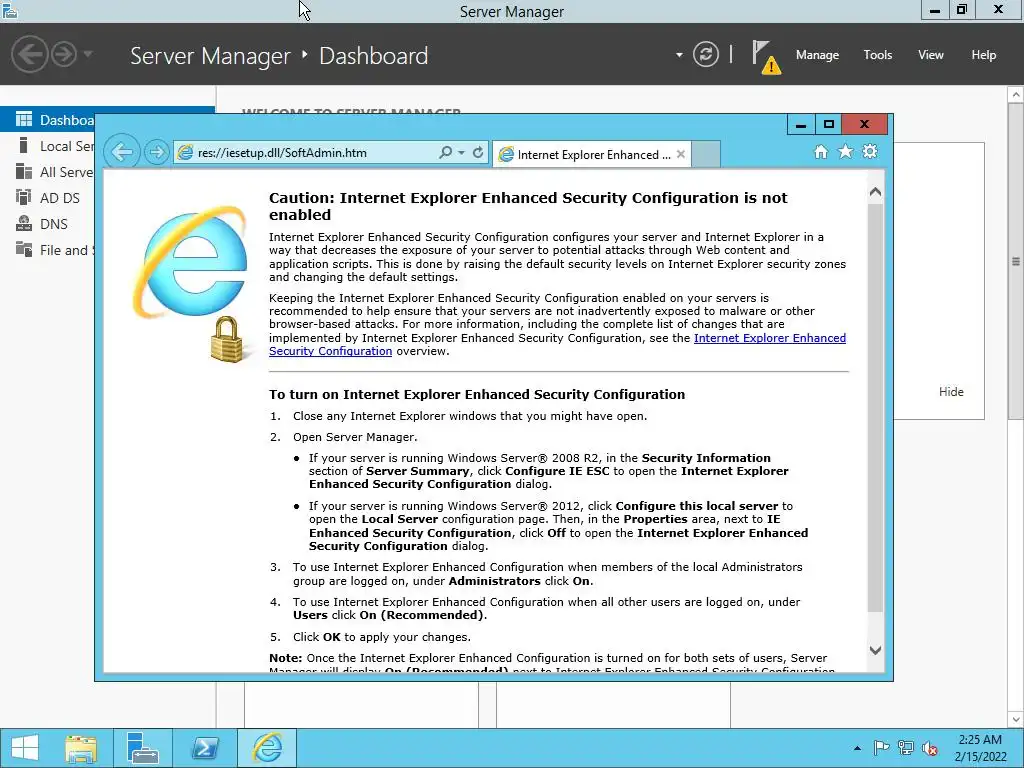
Task: Click the search magnifier in address bar
Action: pyautogui.click(x=445, y=152)
